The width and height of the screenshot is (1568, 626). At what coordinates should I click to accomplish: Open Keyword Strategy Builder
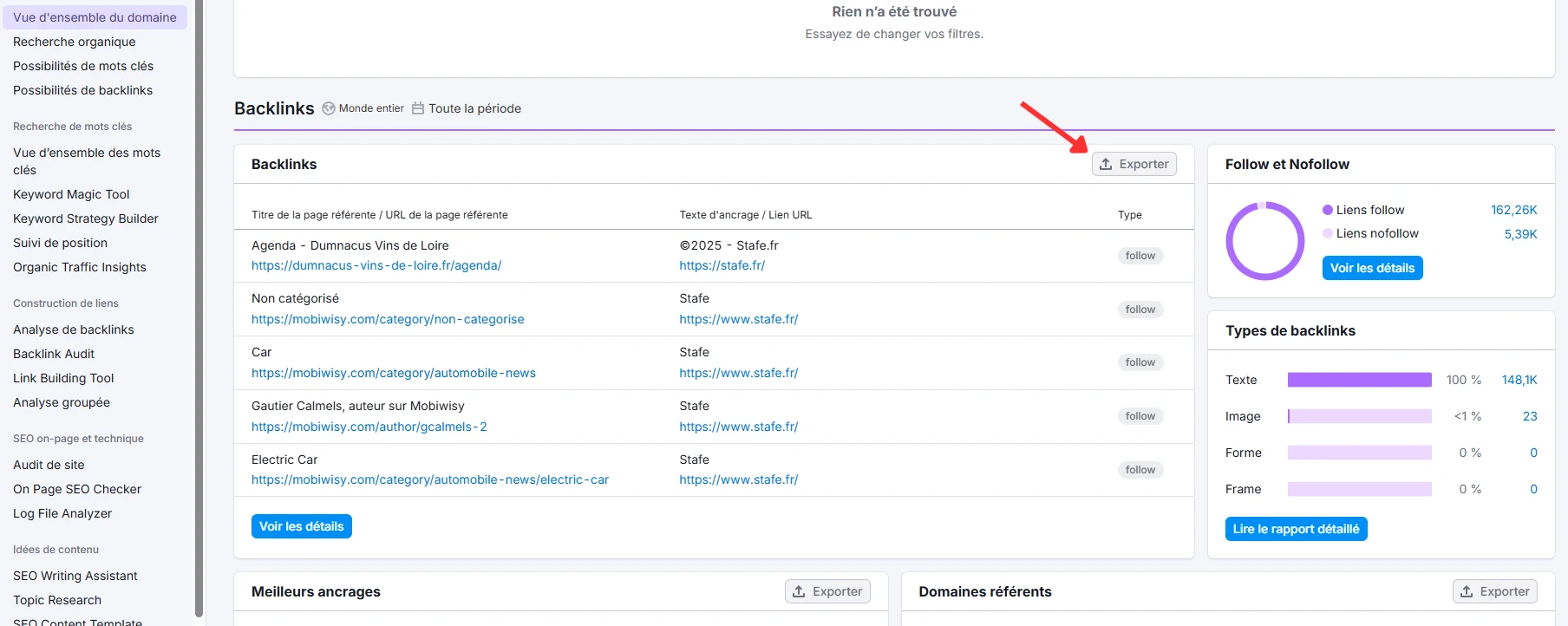click(86, 218)
